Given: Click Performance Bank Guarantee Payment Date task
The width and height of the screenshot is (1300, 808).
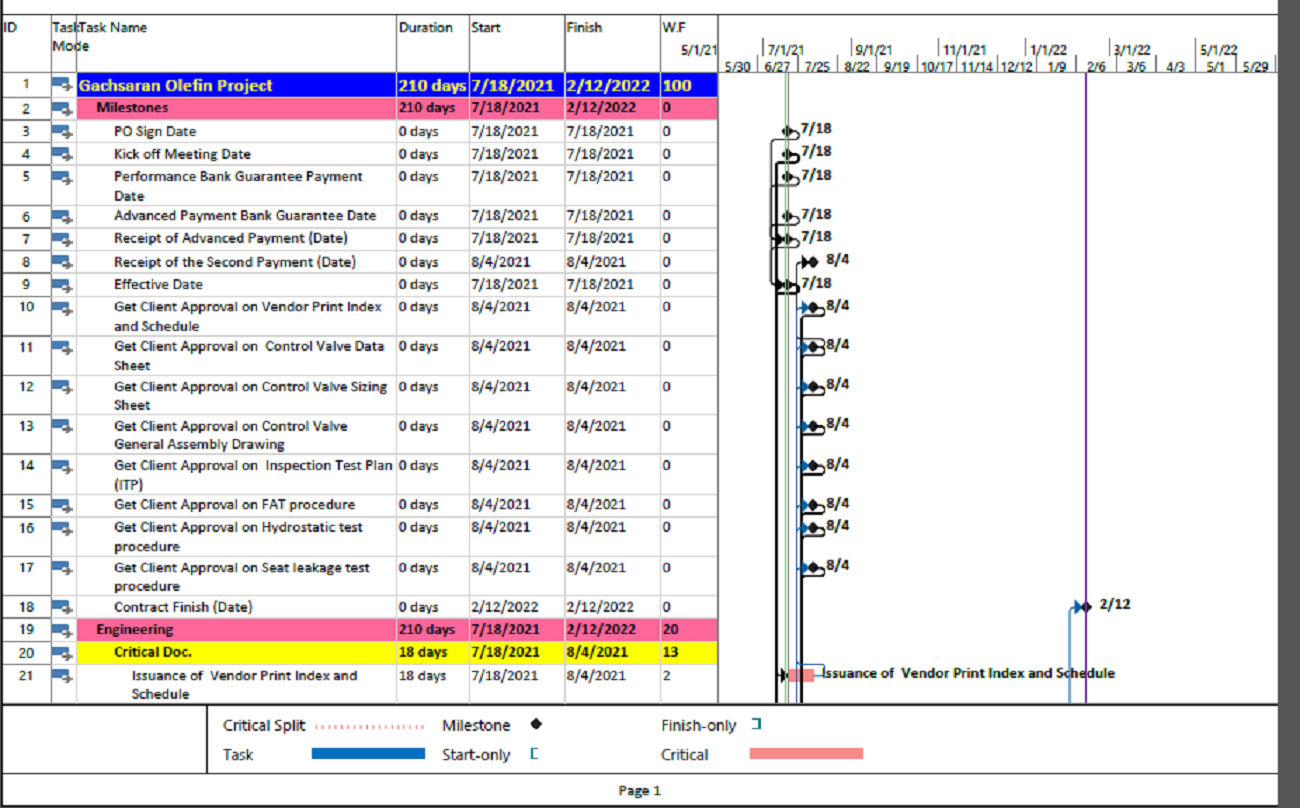Looking at the screenshot, I should pyautogui.click(x=238, y=186).
